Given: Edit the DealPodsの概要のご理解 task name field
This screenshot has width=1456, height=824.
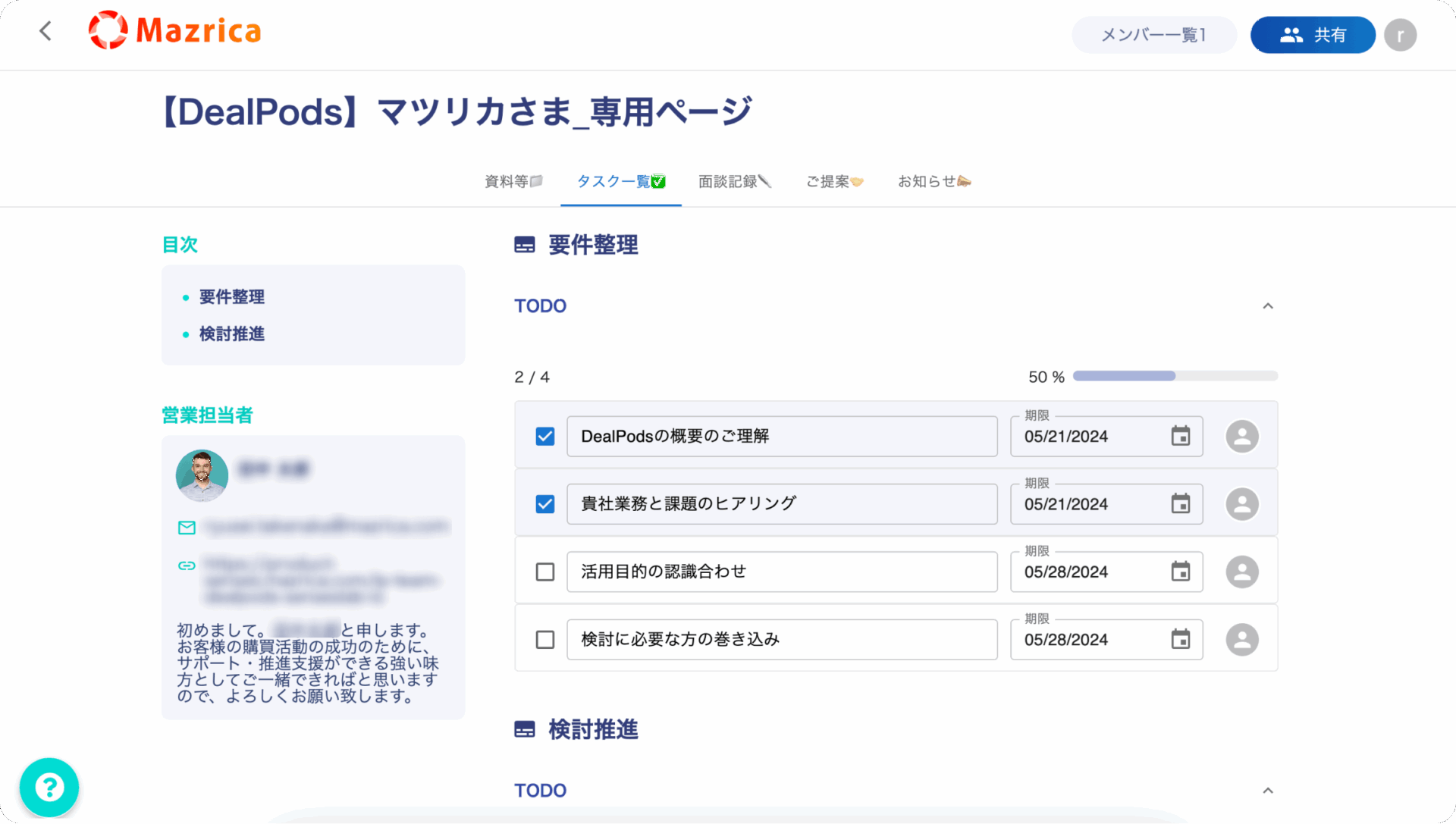Looking at the screenshot, I should coord(782,437).
